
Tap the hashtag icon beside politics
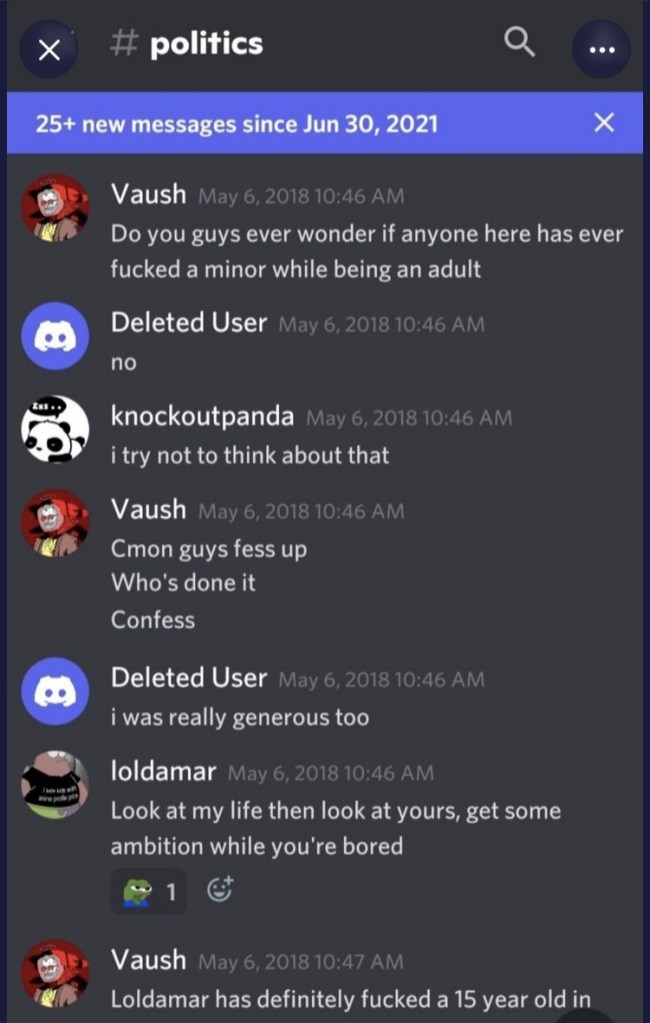click(122, 44)
